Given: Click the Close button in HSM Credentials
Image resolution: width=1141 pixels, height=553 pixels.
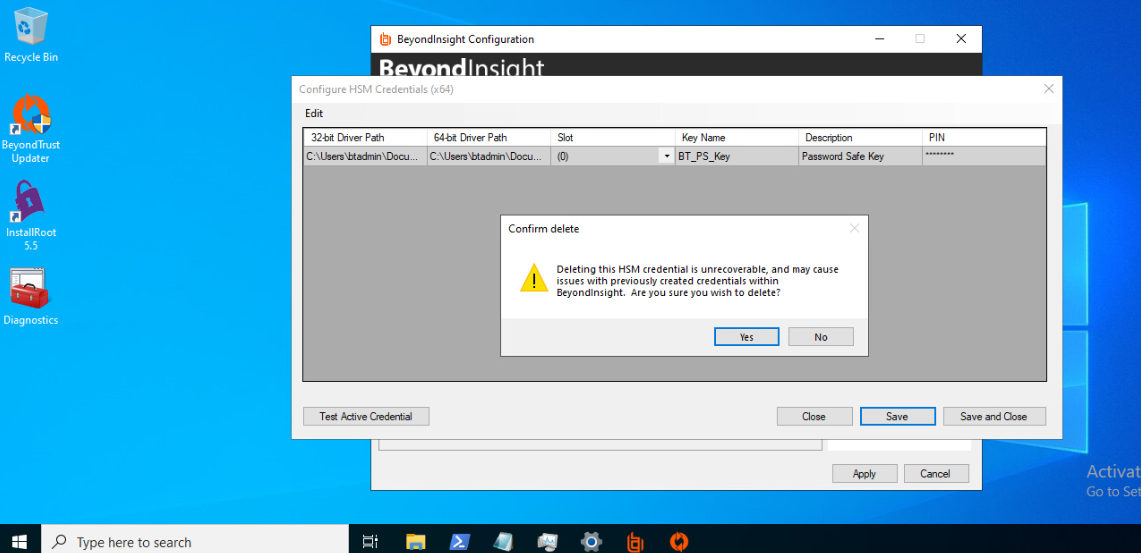Looking at the screenshot, I should tap(814, 416).
